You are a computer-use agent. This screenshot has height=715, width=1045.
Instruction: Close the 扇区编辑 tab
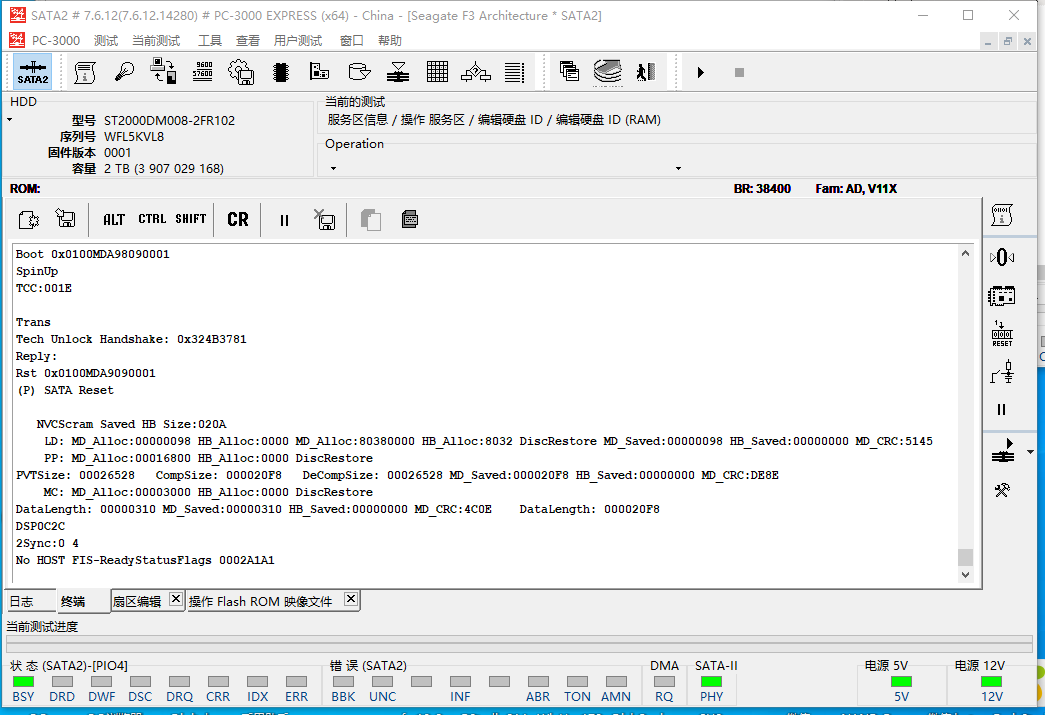175,599
